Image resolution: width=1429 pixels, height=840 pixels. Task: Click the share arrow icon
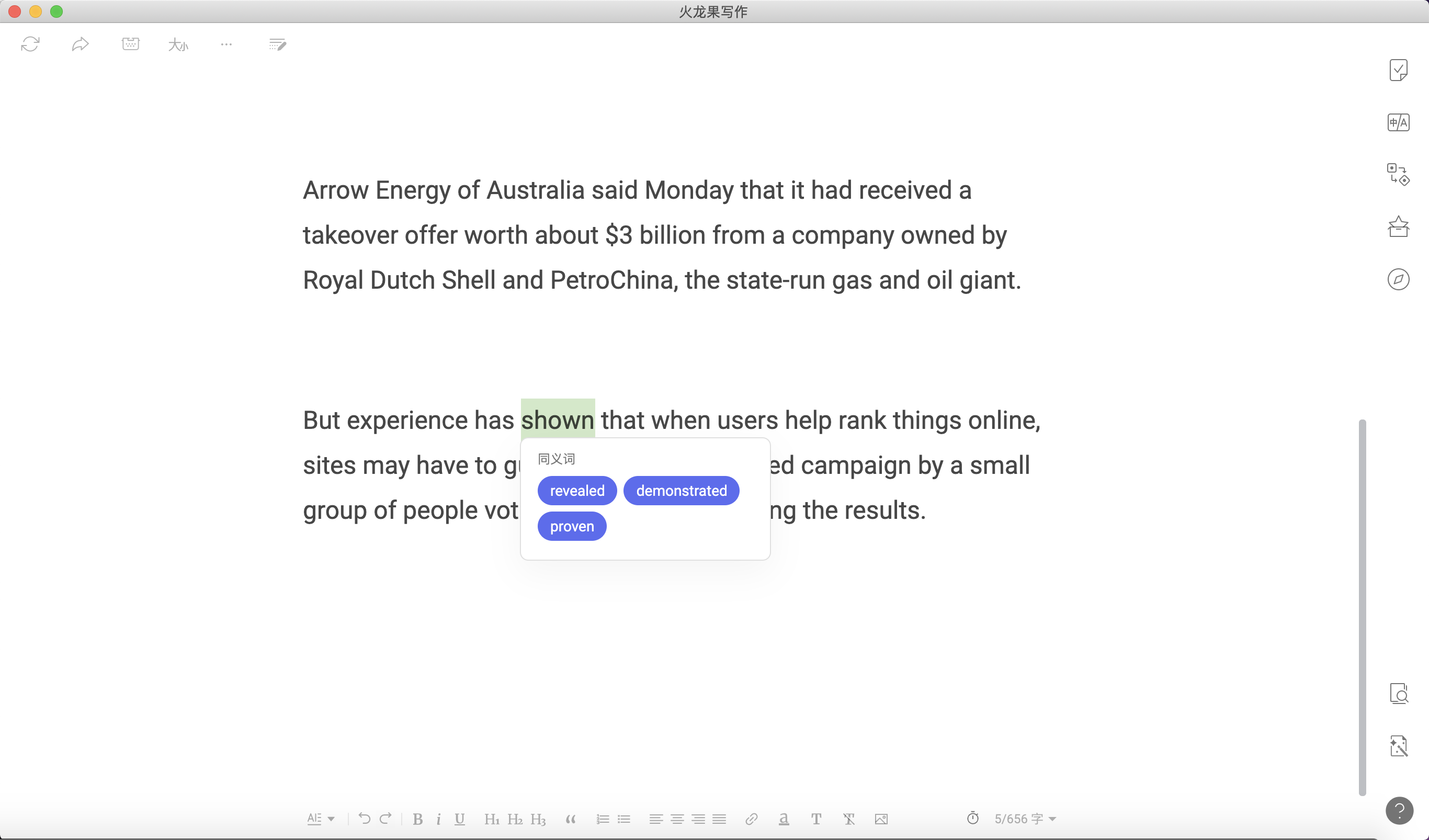[x=80, y=44]
